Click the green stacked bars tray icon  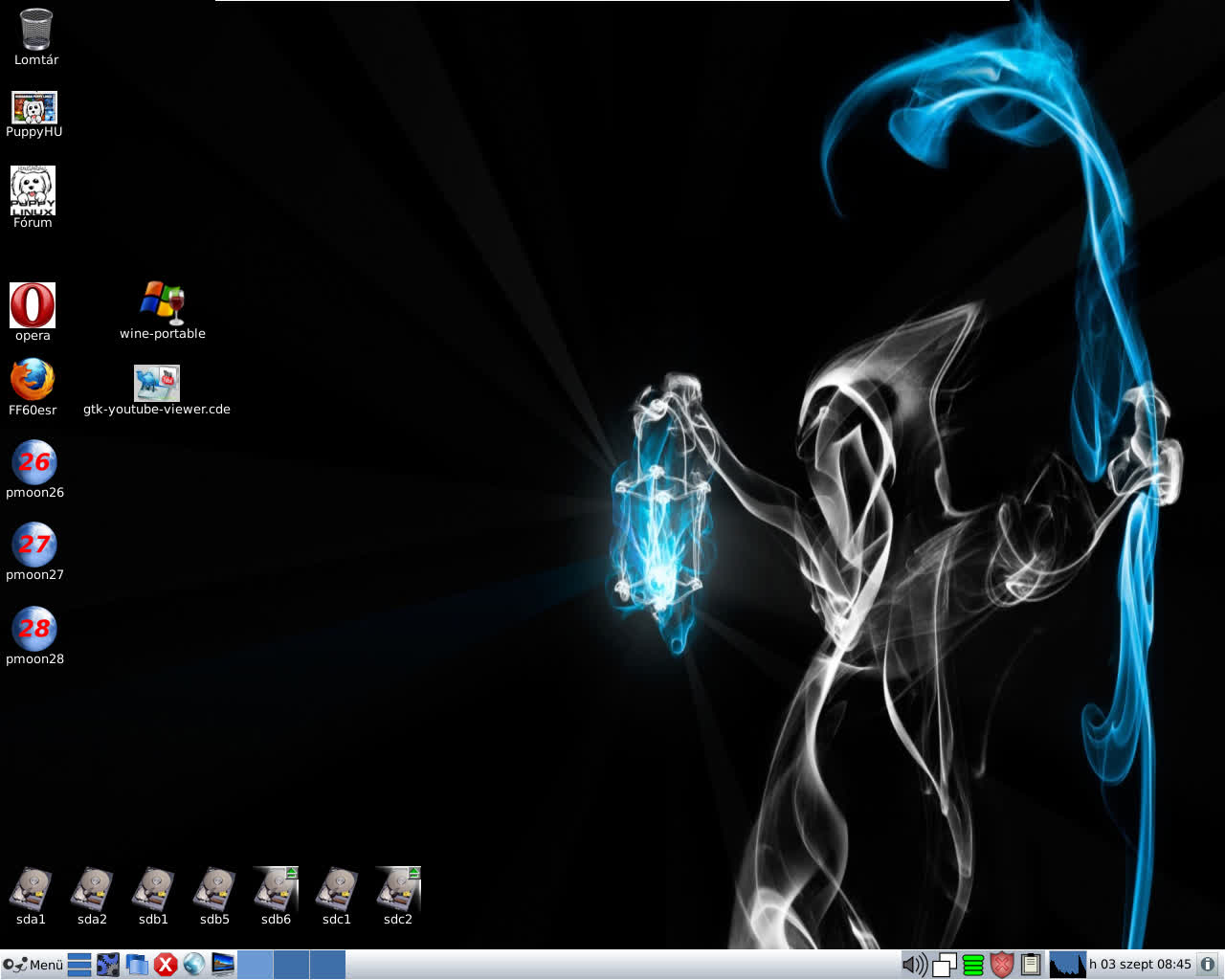[973, 965]
